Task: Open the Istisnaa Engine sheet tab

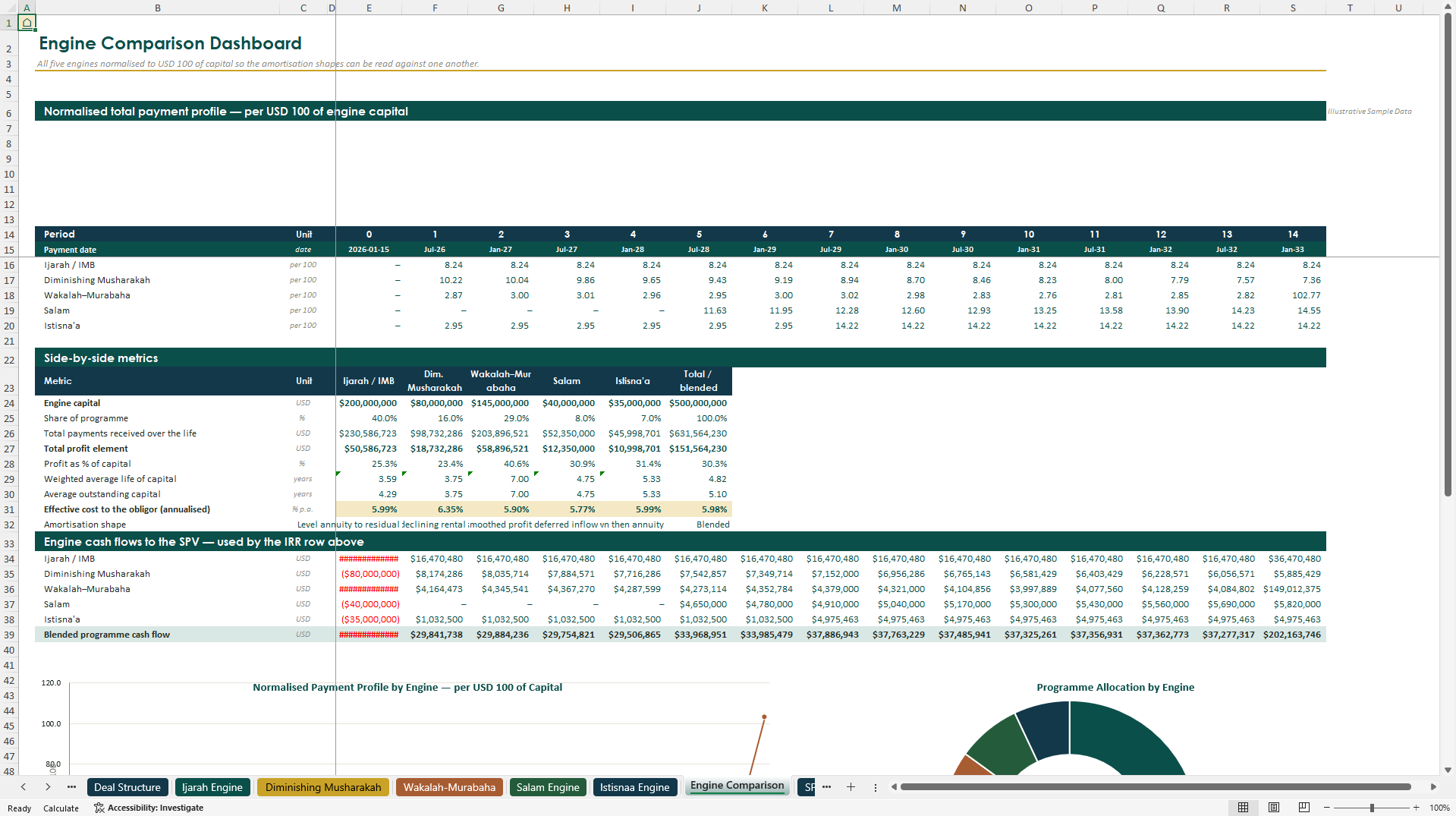Action: coord(634,787)
